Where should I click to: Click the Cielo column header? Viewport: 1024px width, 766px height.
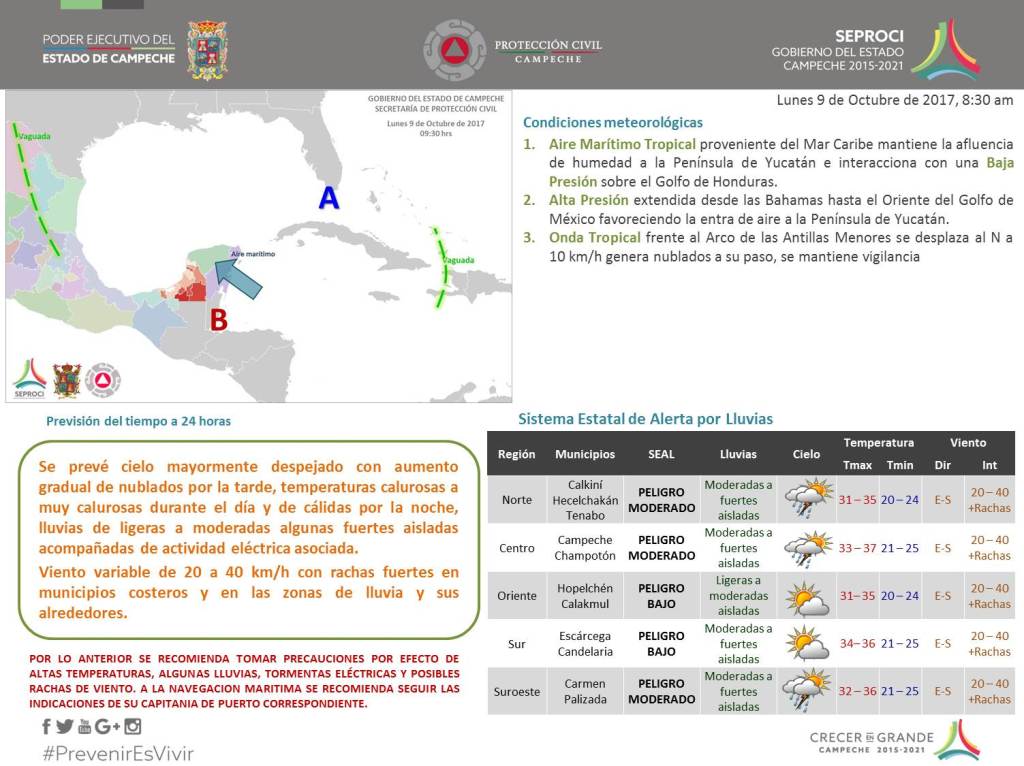807,454
